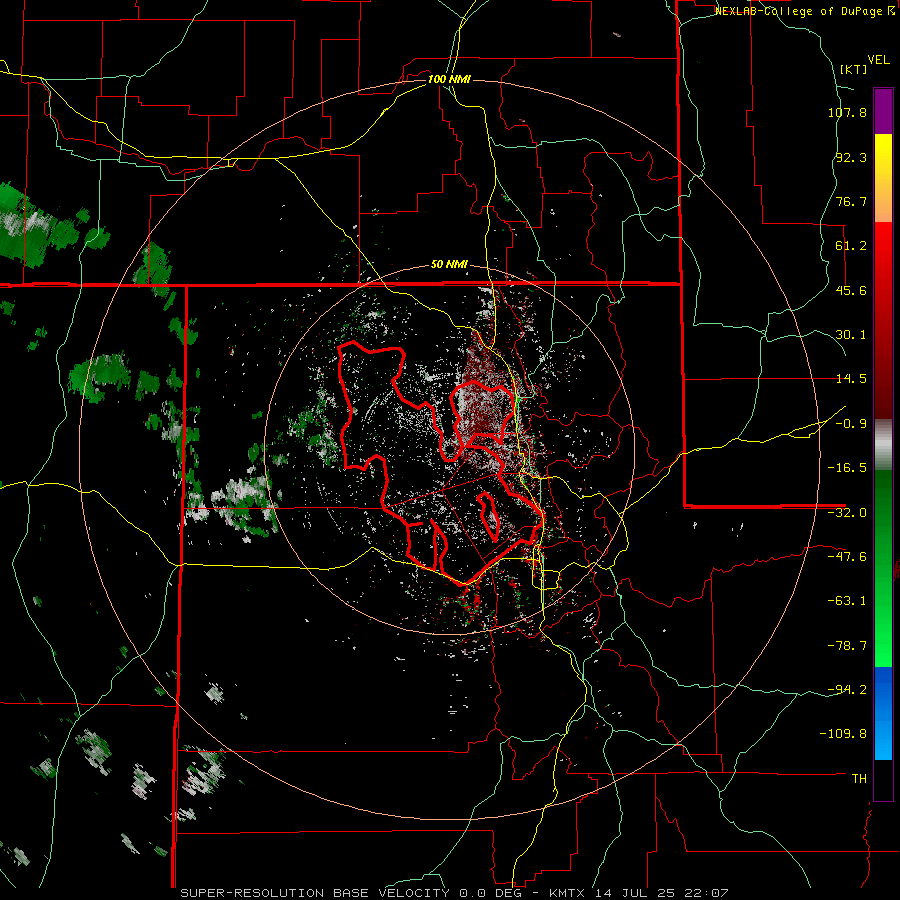The image size is (900, 900).
Task: Click the 14.5 velocity scale value
Action: click(851, 379)
